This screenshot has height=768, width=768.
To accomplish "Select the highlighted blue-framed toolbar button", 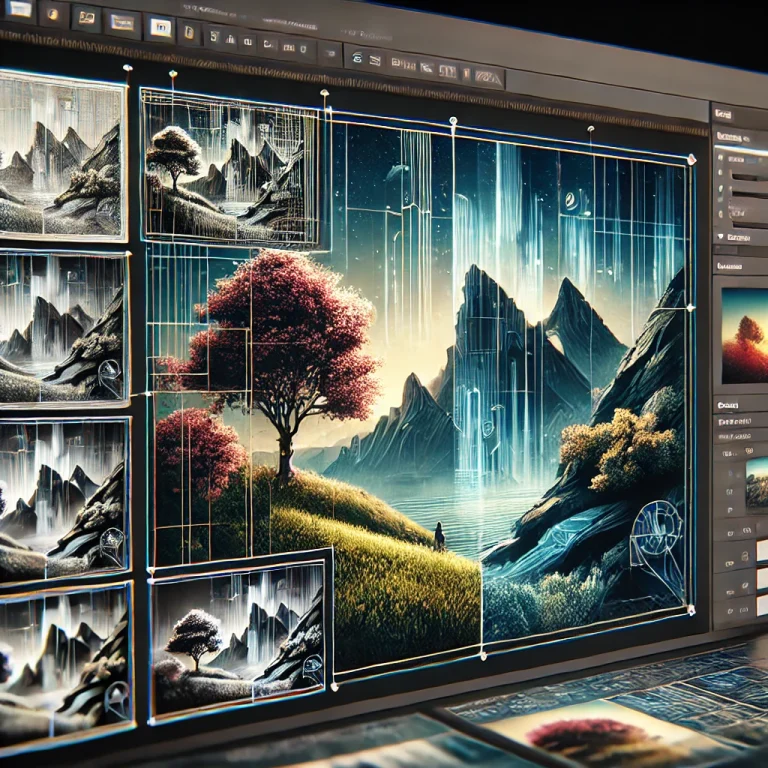I will (160, 28).
